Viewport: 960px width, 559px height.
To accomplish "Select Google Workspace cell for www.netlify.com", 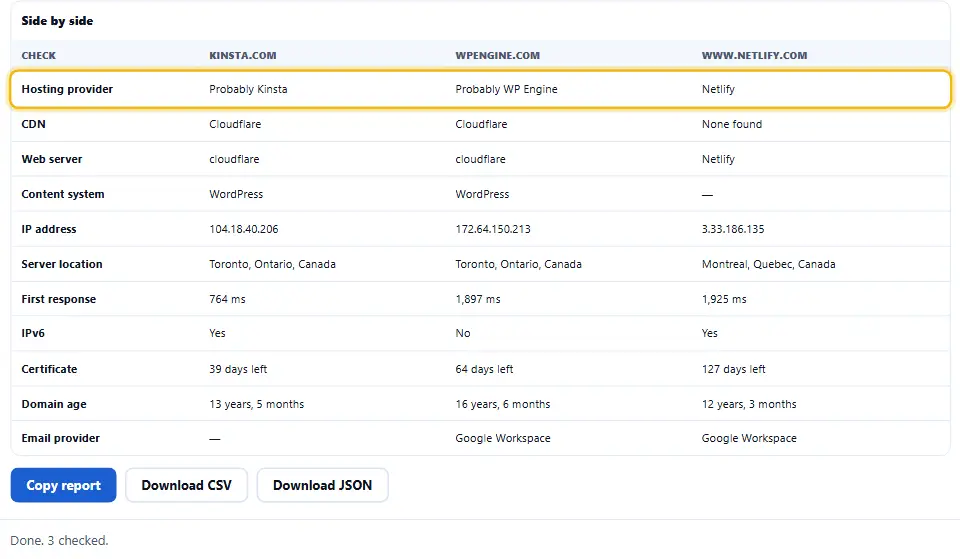I will (749, 438).
